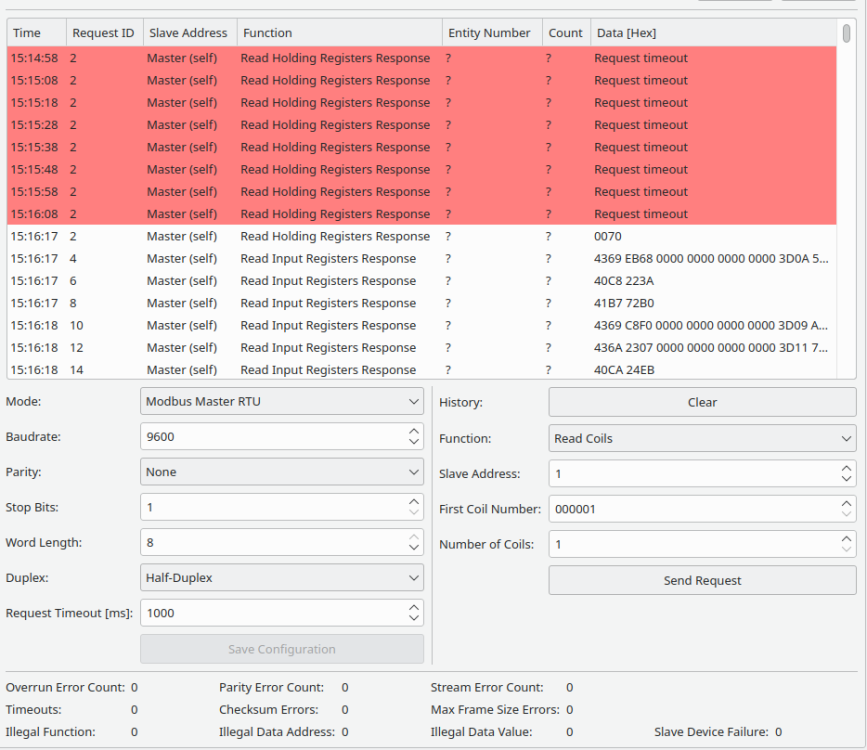Click the Clear history button

coord(702,402)
